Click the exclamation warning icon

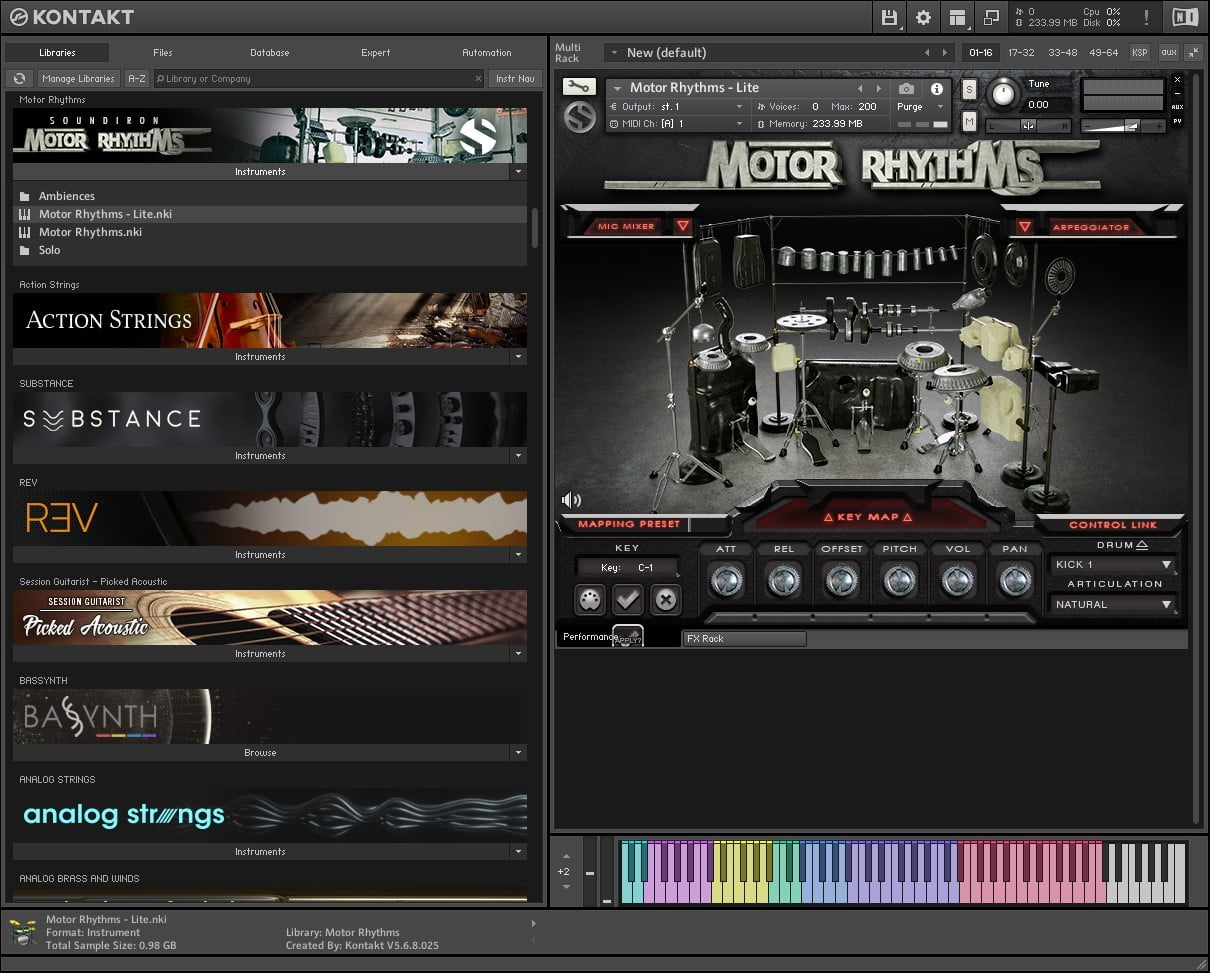click(x=1146, y=17)
